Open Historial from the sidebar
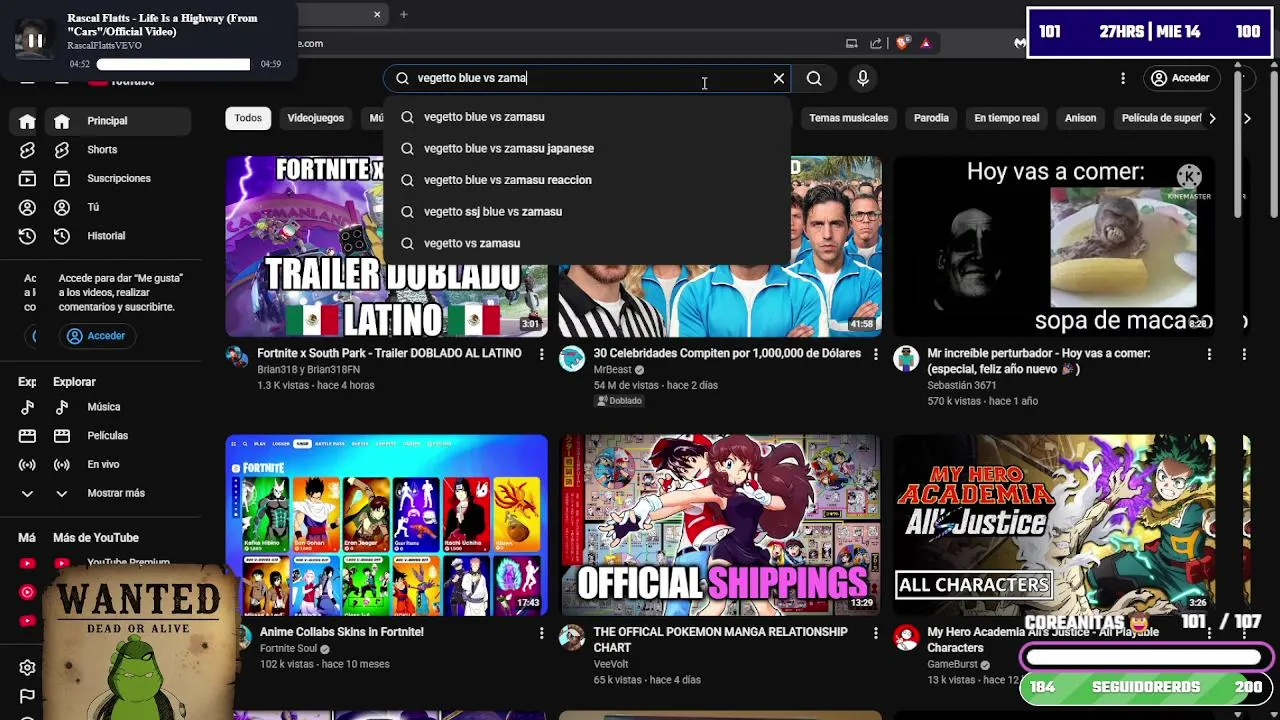The height and width of the screenshot is (720, 1280). [118, 236]
